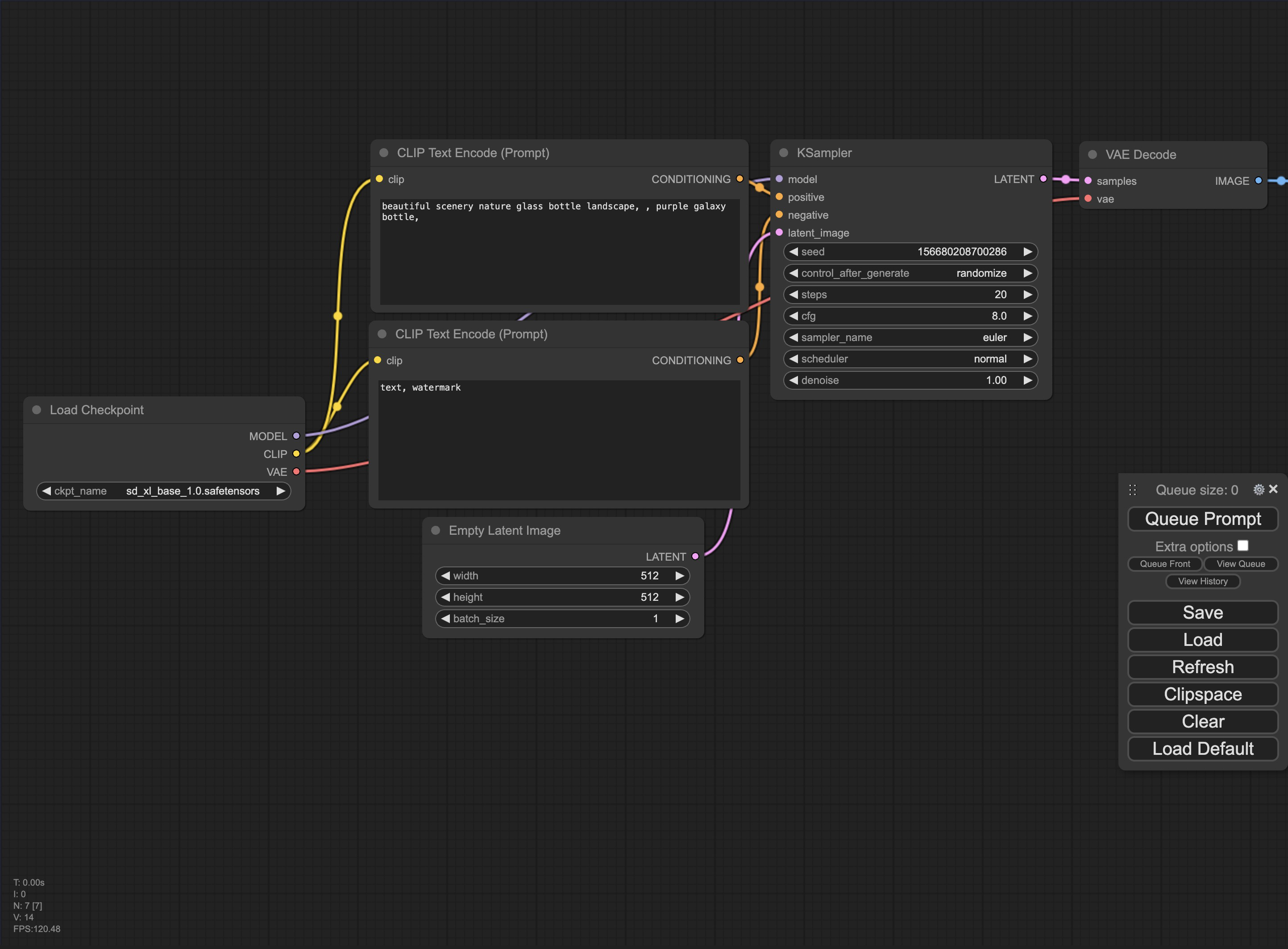Viewport: 1288px width, 949px height.
Task: Collapse the VAE Decode node dot
Action: point(1092,154)
